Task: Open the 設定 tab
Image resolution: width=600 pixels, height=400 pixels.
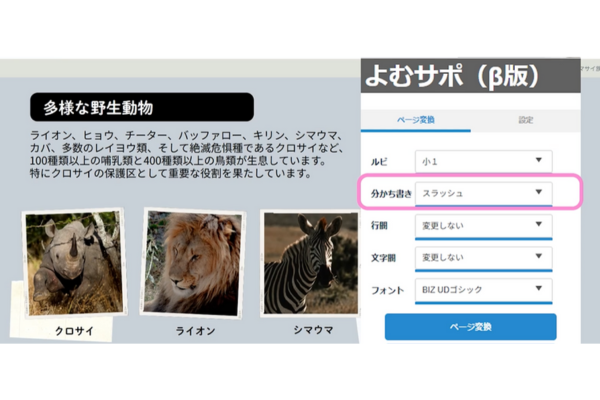Action: click(x=526, y=120)
